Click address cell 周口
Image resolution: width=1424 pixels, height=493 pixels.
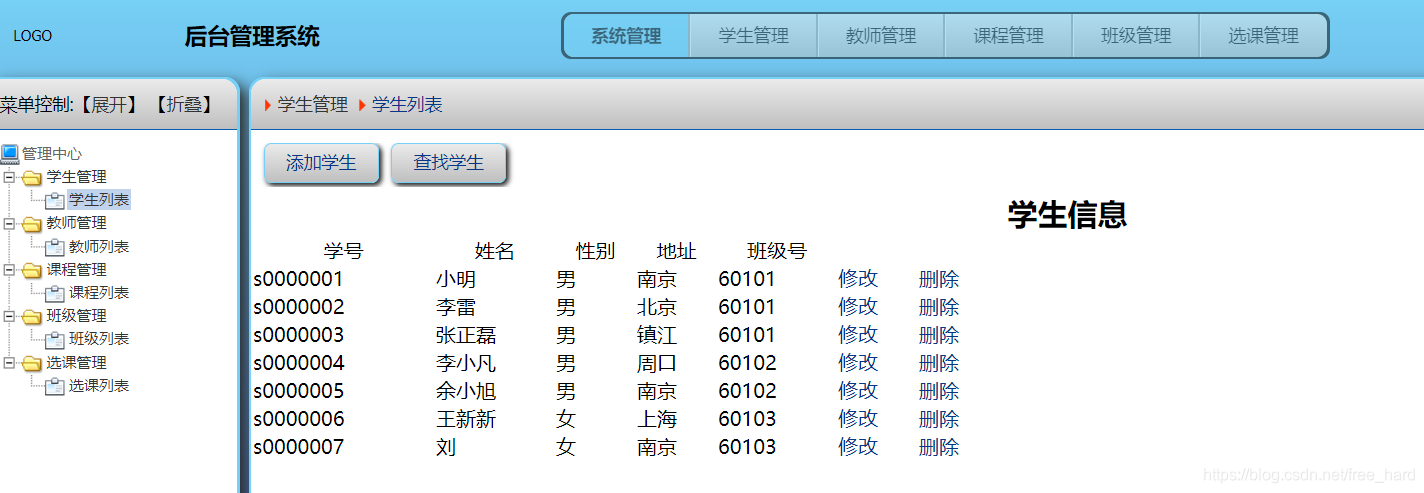[x=657, y=363]
